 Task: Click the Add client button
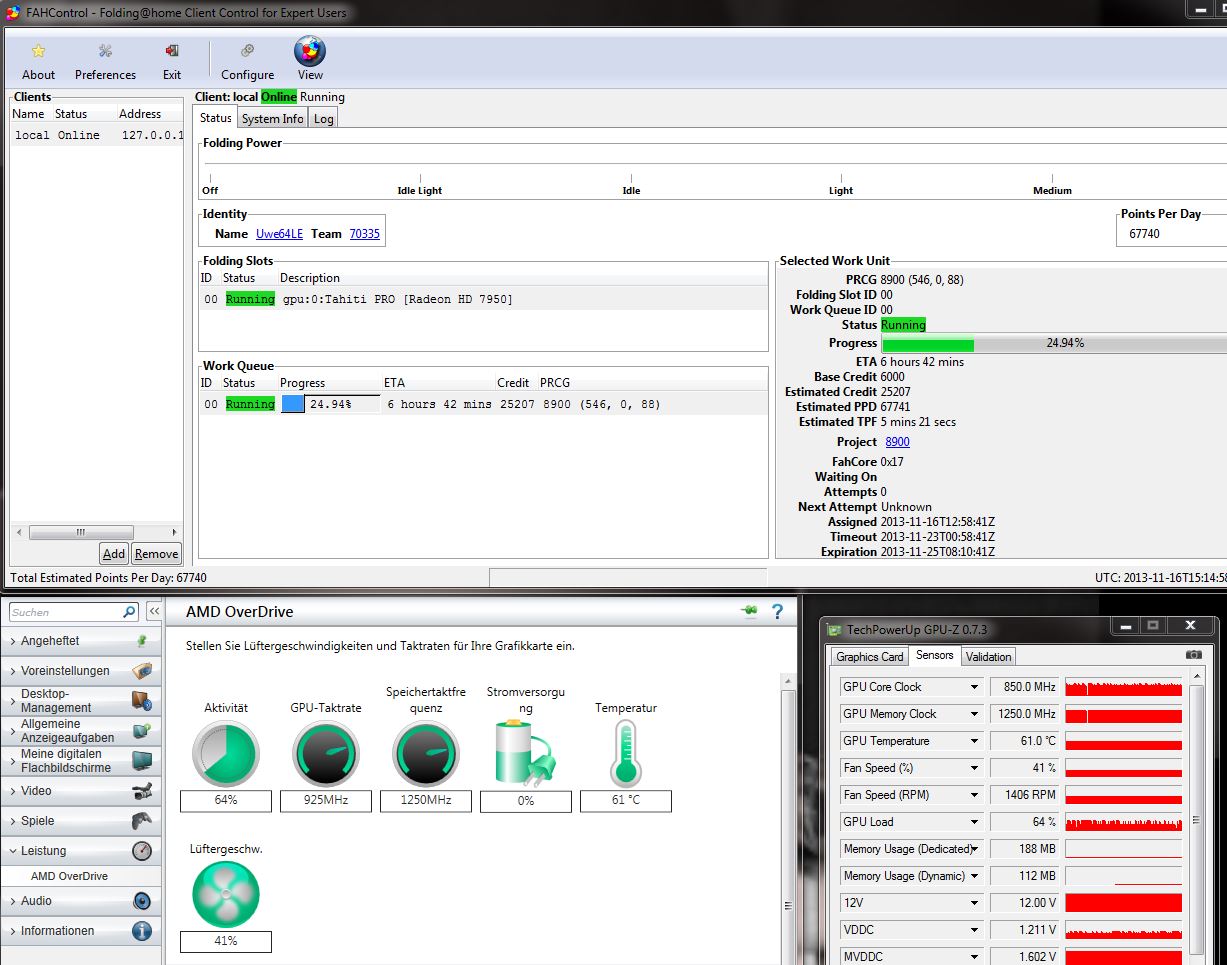(x=114, y=554)
